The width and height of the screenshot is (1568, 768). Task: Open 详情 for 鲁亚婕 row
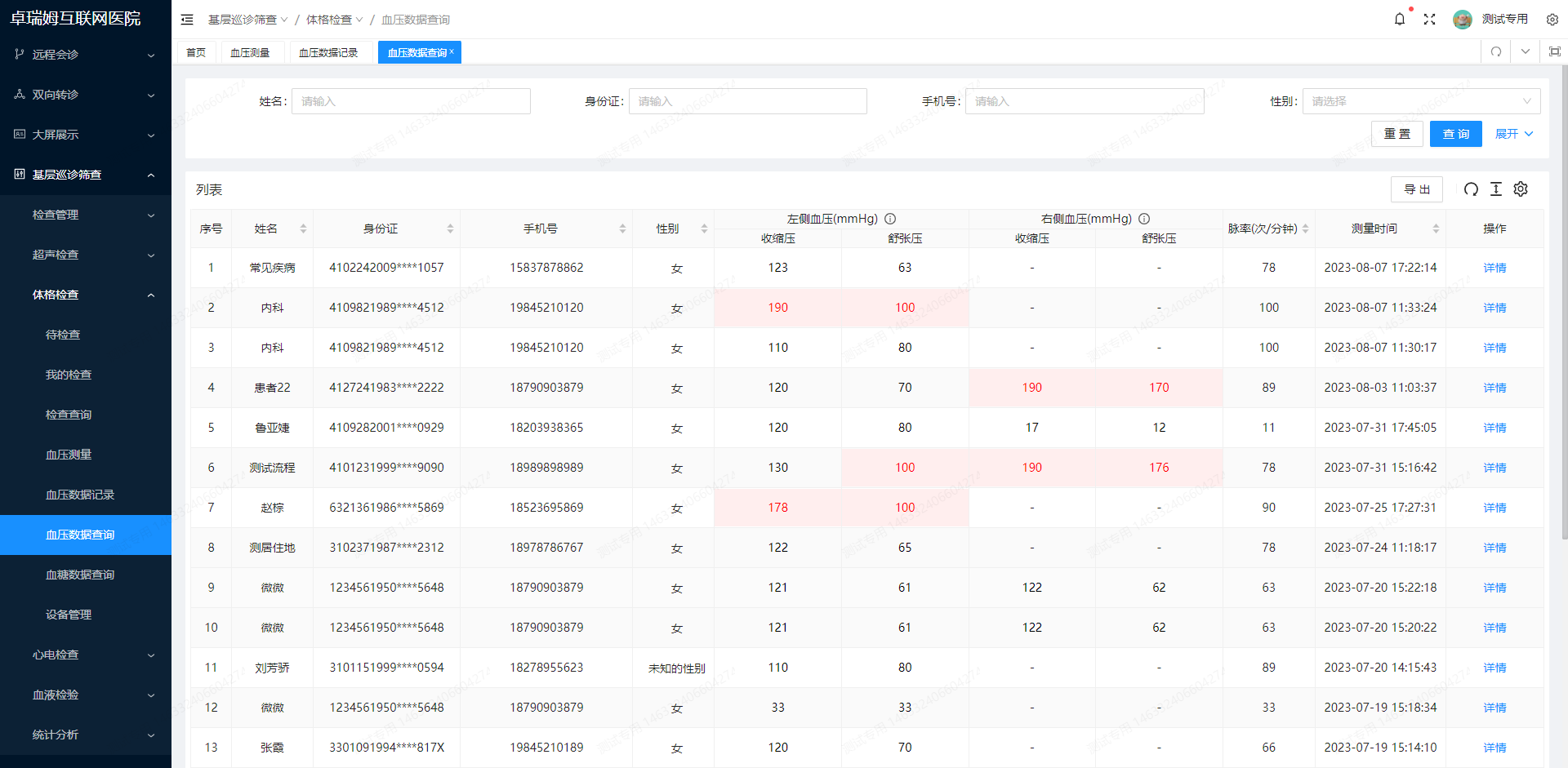pos(1494,428)
